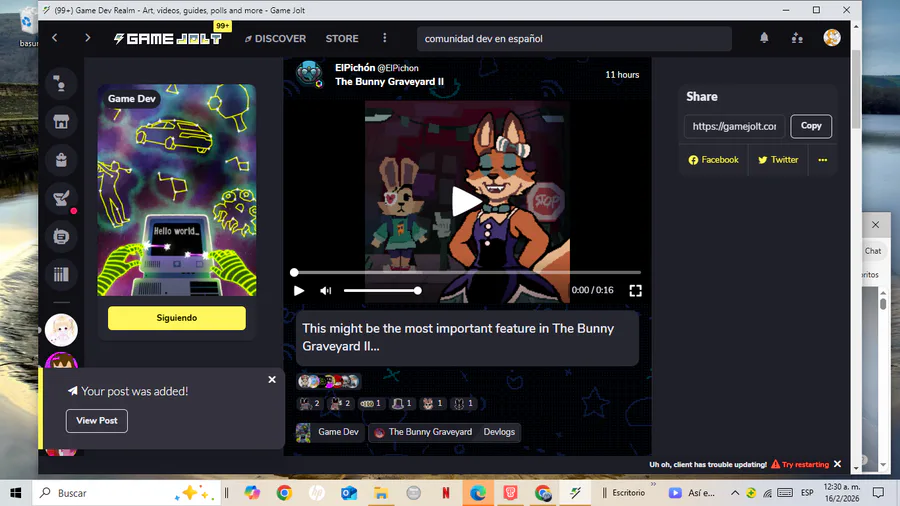Click the second reaction sticker with count 2
This screenshot has width=900, height=506.
coord(340,404)
